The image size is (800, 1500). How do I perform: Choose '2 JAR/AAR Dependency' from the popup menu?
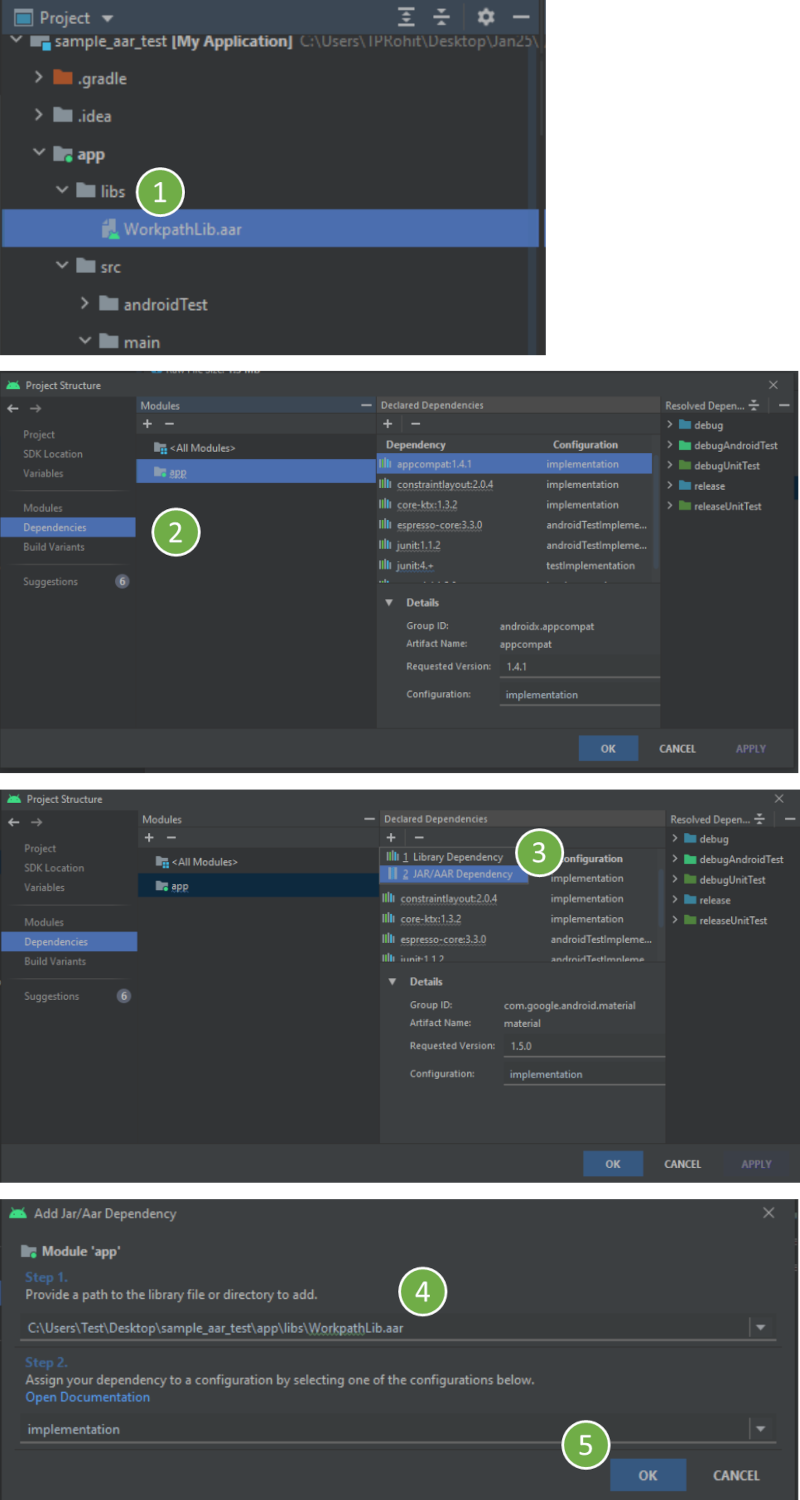[454, 874]
